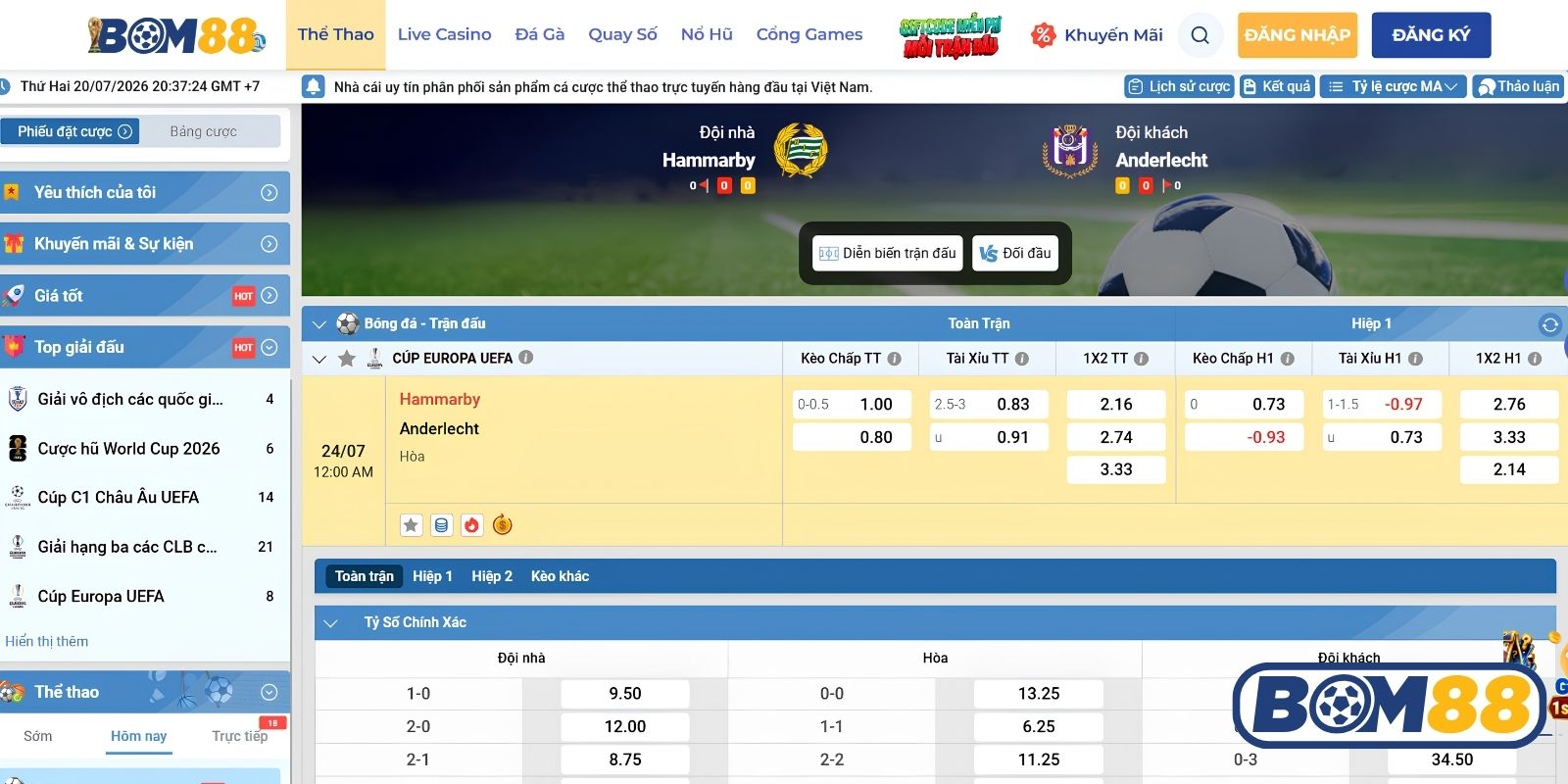The height and width of the screenshot is (784, 1568).
Task: Click info icon next to Tài Xỉu H1
Action: click(x=1415, y=359)
